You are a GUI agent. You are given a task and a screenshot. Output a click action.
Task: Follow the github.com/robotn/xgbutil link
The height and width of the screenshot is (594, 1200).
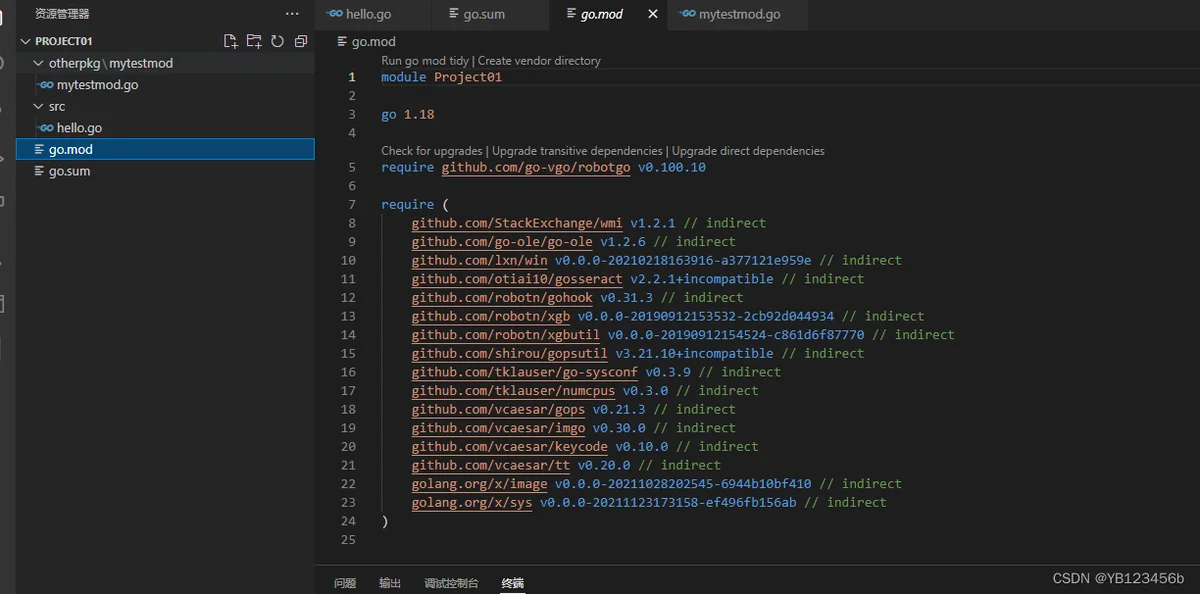click(x=506, y=335)
